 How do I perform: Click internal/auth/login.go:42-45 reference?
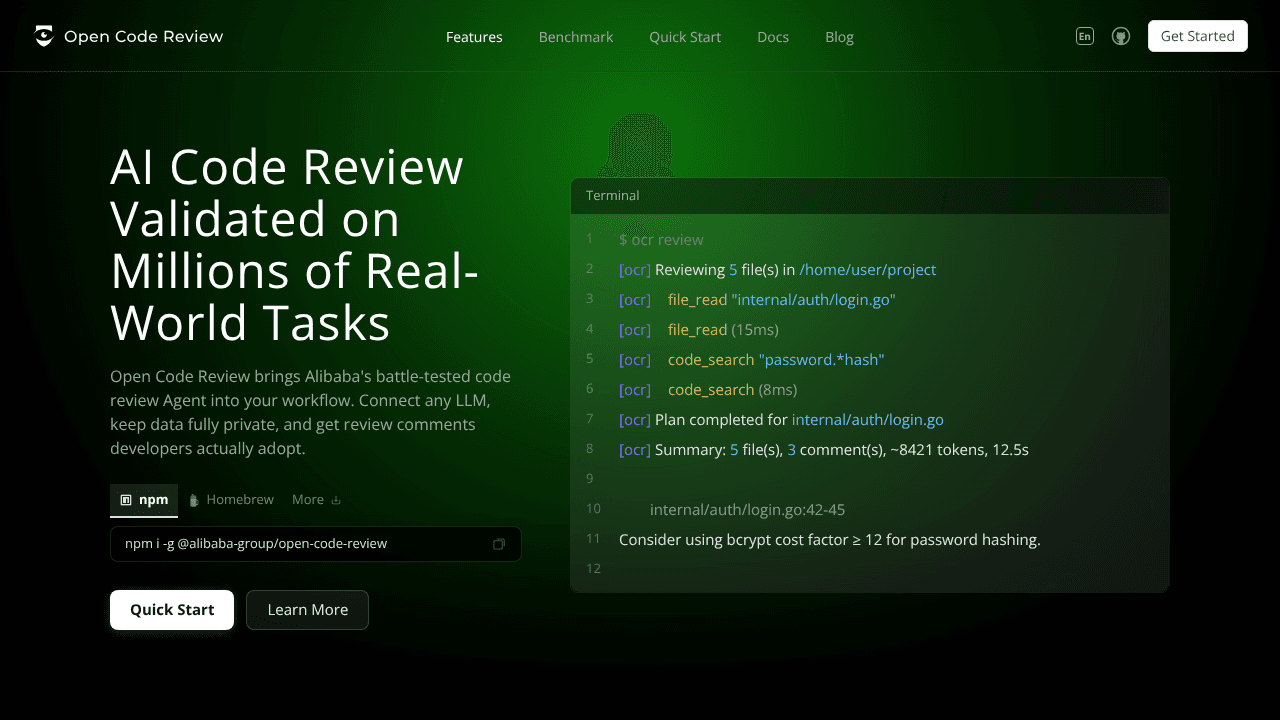747,510
